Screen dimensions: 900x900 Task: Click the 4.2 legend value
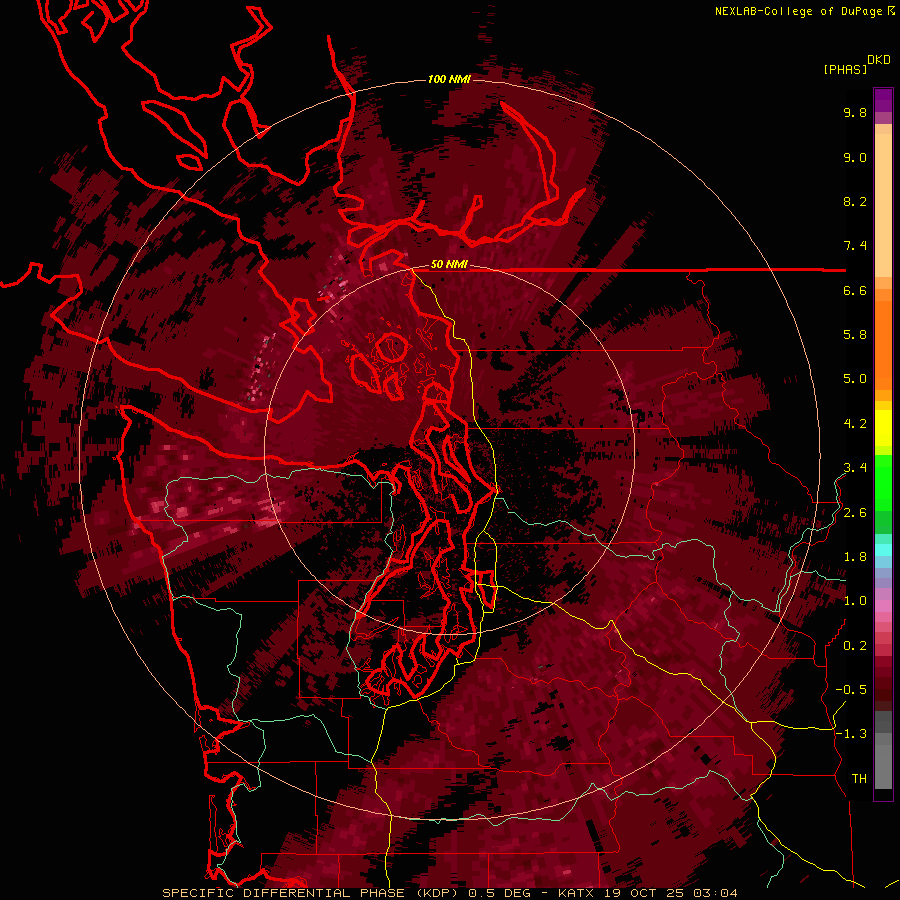pyautogui.click(x=855, y=424)
